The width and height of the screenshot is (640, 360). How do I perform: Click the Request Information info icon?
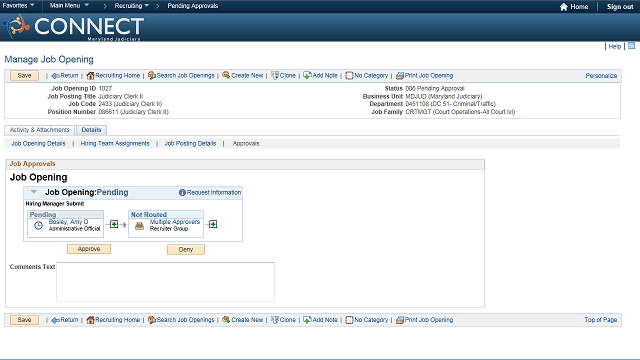182,193
